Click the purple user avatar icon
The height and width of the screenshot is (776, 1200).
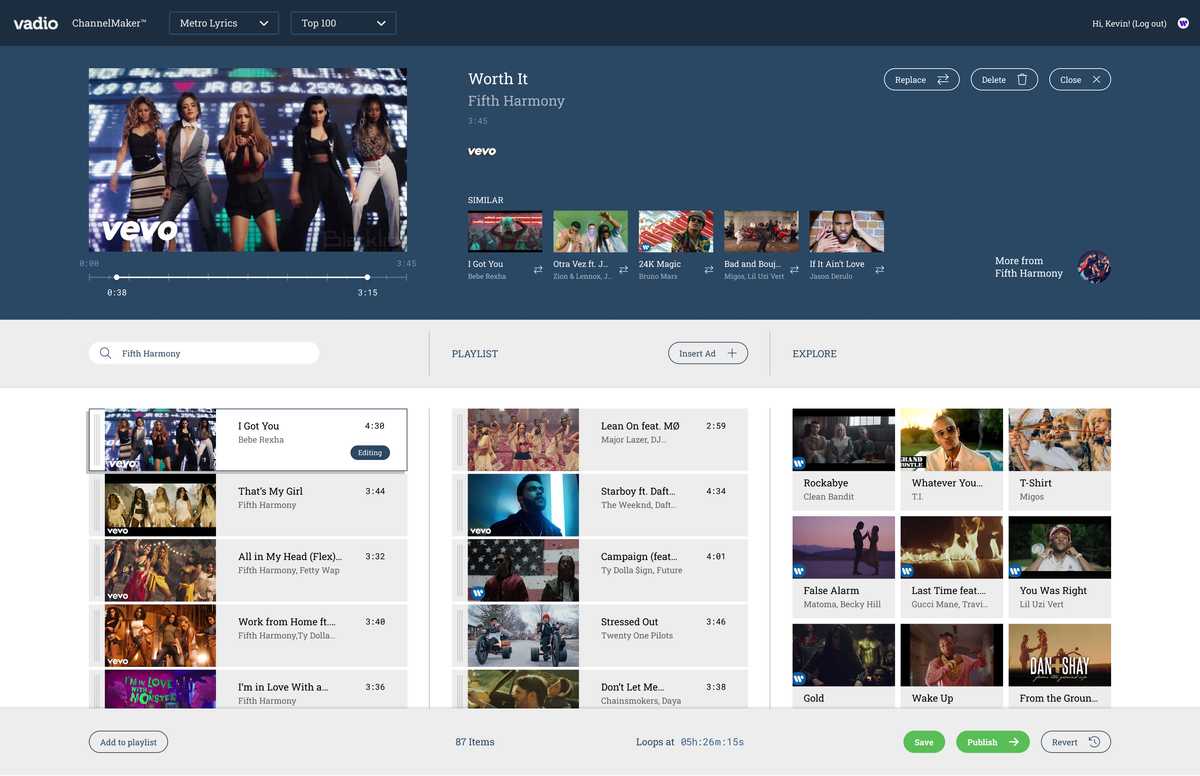1183,23
